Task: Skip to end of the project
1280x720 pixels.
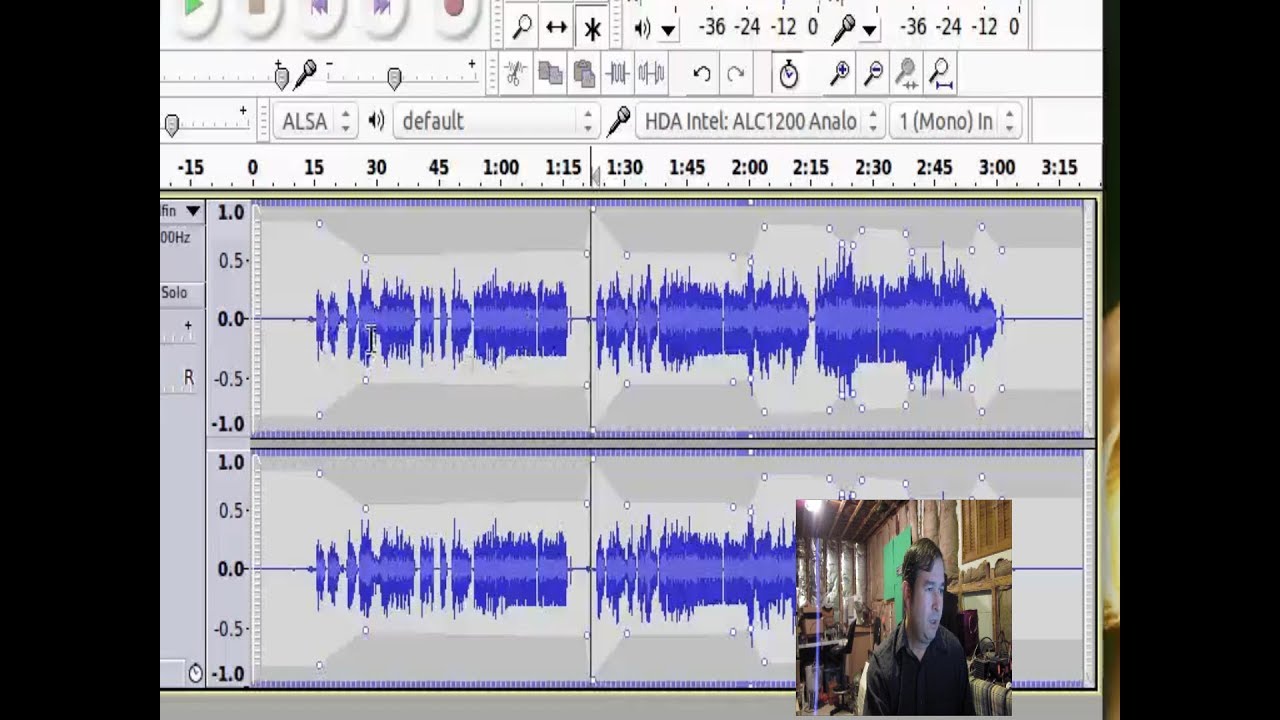Action: click(x=383, y=8)
